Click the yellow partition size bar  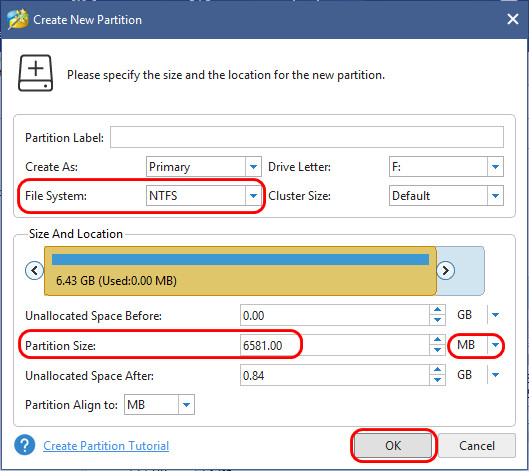pos(240,271)
